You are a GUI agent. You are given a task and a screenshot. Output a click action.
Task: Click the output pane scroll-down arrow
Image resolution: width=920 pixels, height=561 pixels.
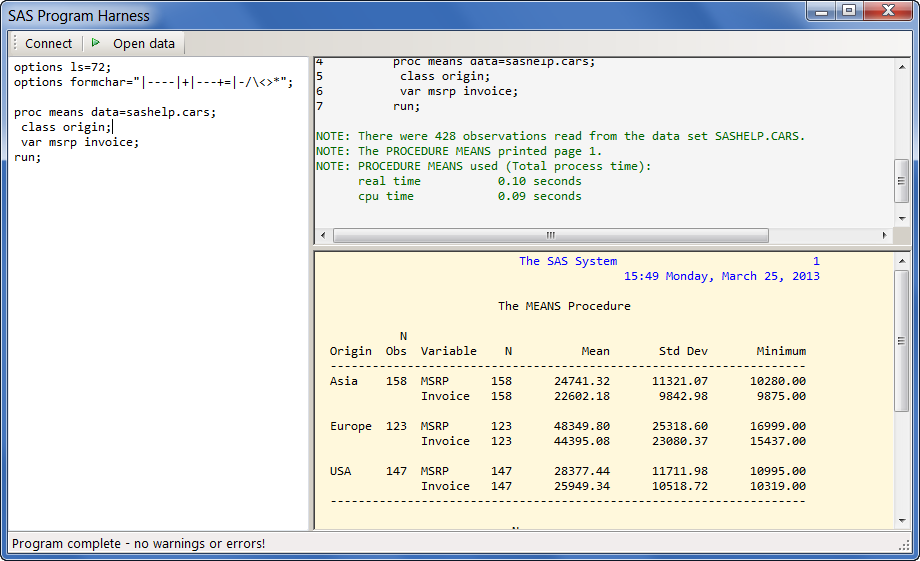(902, 522)
